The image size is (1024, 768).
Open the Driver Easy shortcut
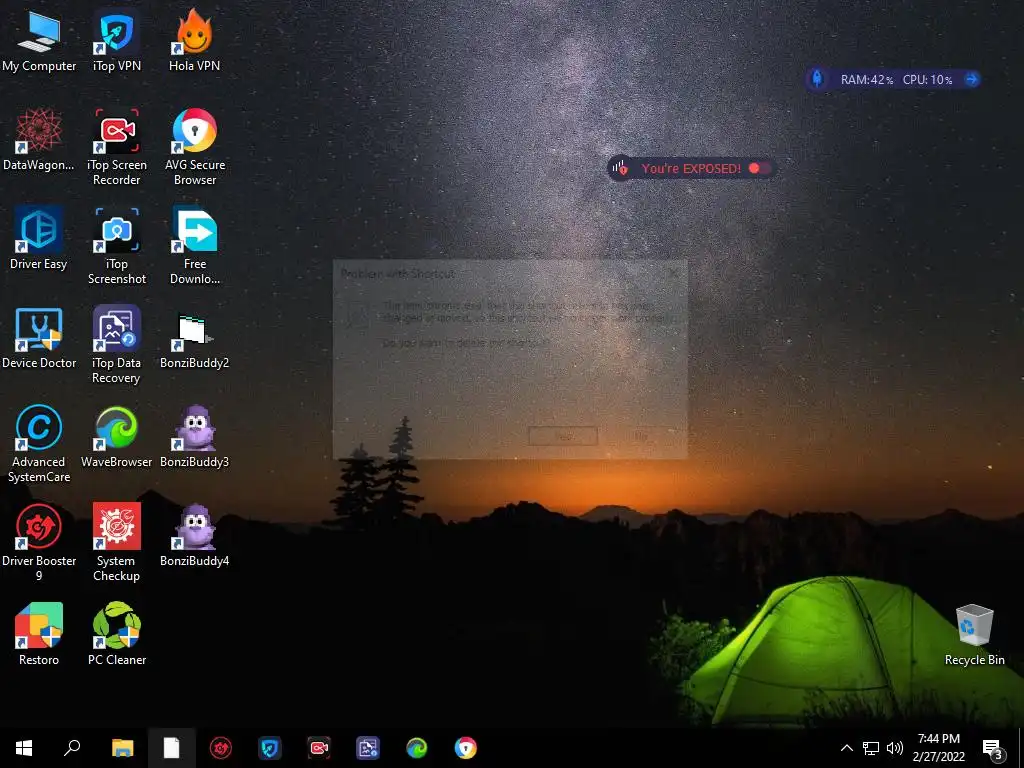point(39,239)
